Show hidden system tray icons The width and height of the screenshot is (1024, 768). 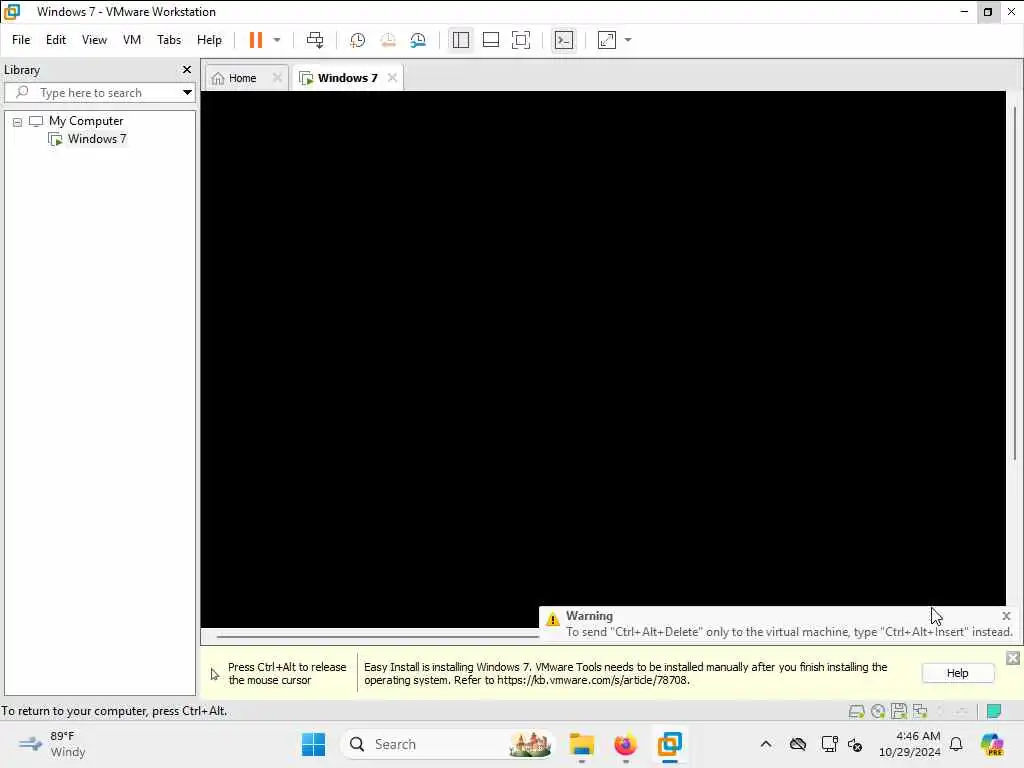(765, 744)
